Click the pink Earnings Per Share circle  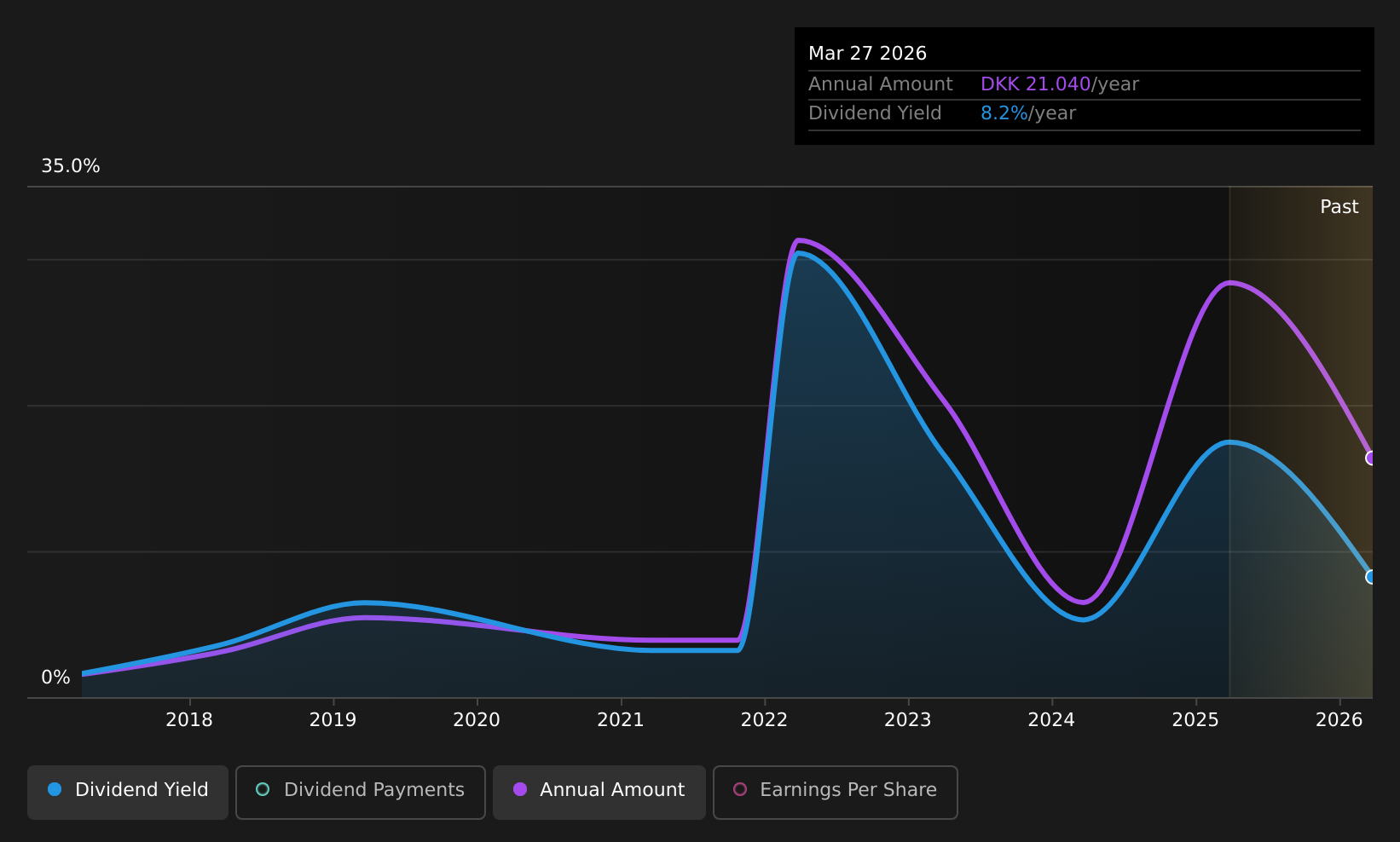(x=740, y=789)
